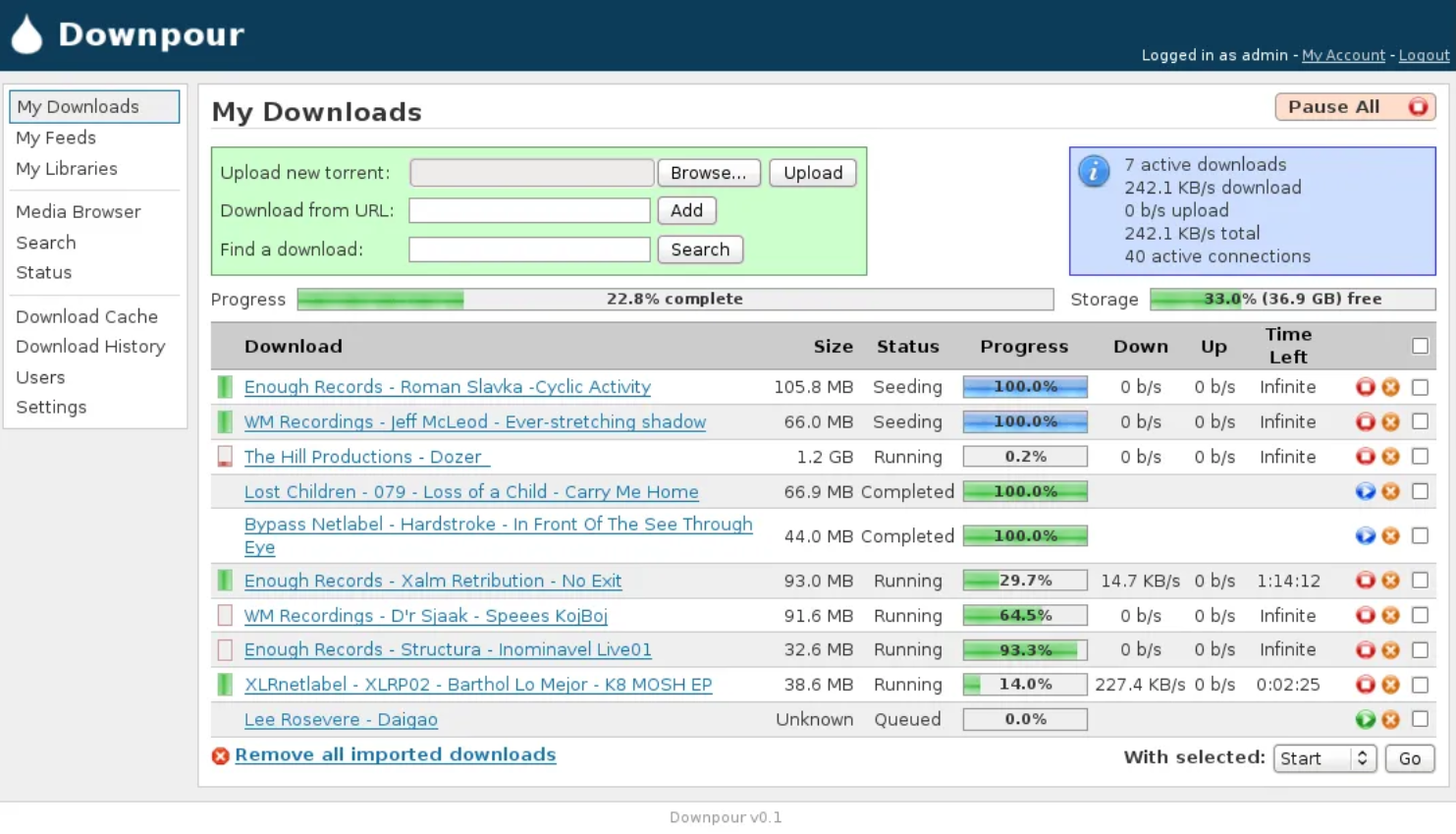Viewport: 1456px width, 834px height.
Task: Check the Lee Rosevere Daigao checkbox
Action: click(x=1420, y=719)
